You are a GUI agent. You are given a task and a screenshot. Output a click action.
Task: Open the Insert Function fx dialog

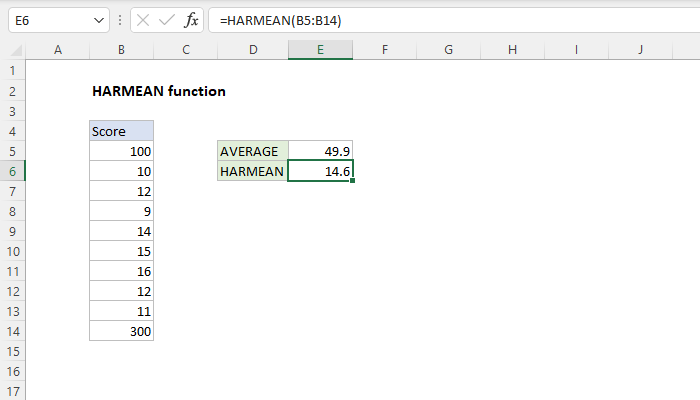[191, 20]
